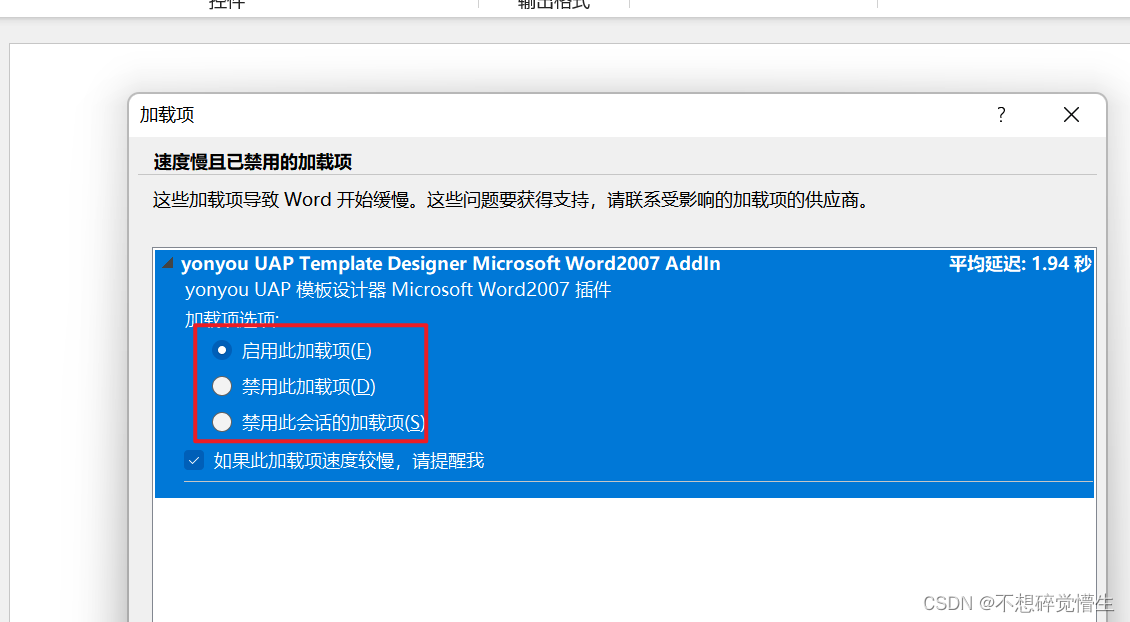Screen dimensions: 1130x622
Task: Select the yonyou UAP Template Designer title text
Action: (x=450, y=264)
